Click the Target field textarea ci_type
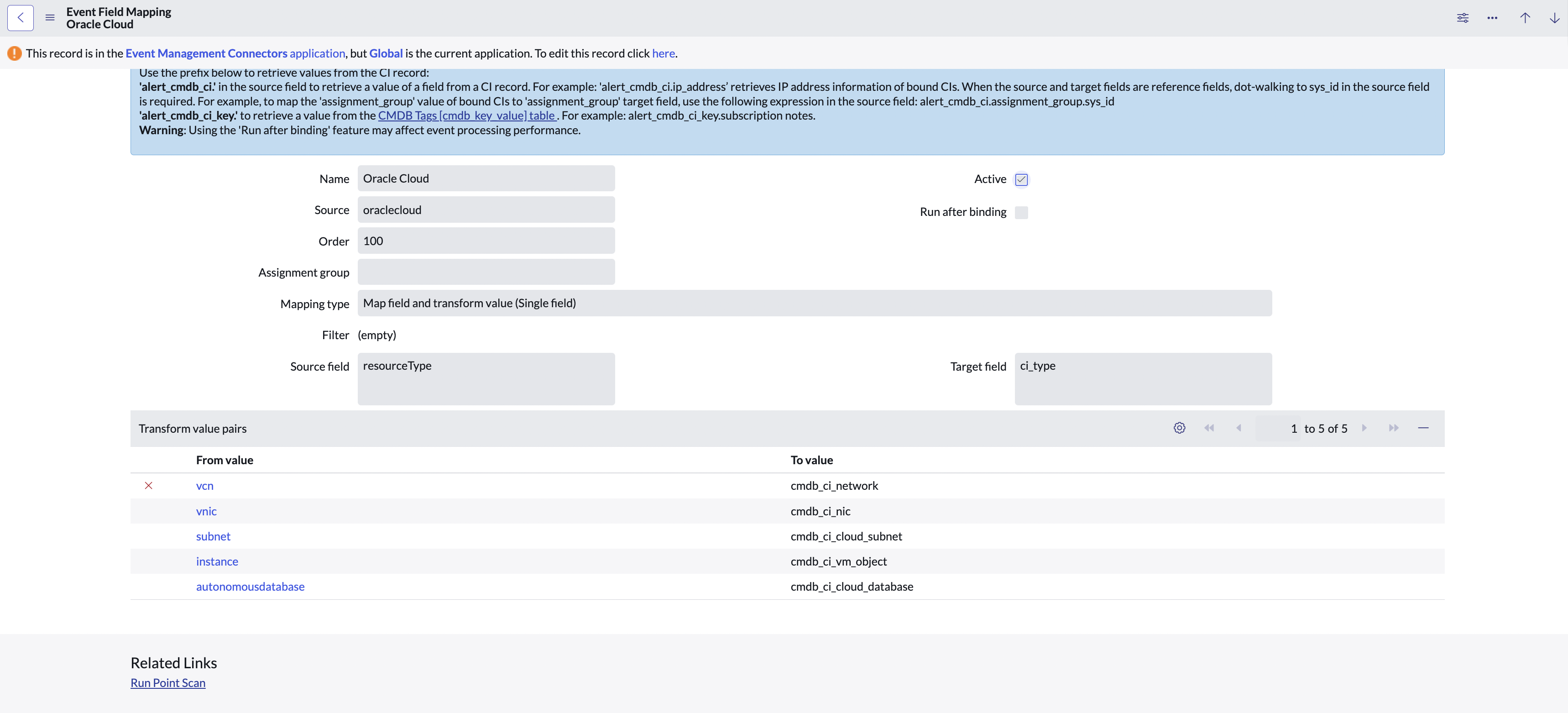The height and width of the screenshot is (713, 1568). tap(1143, 379)
